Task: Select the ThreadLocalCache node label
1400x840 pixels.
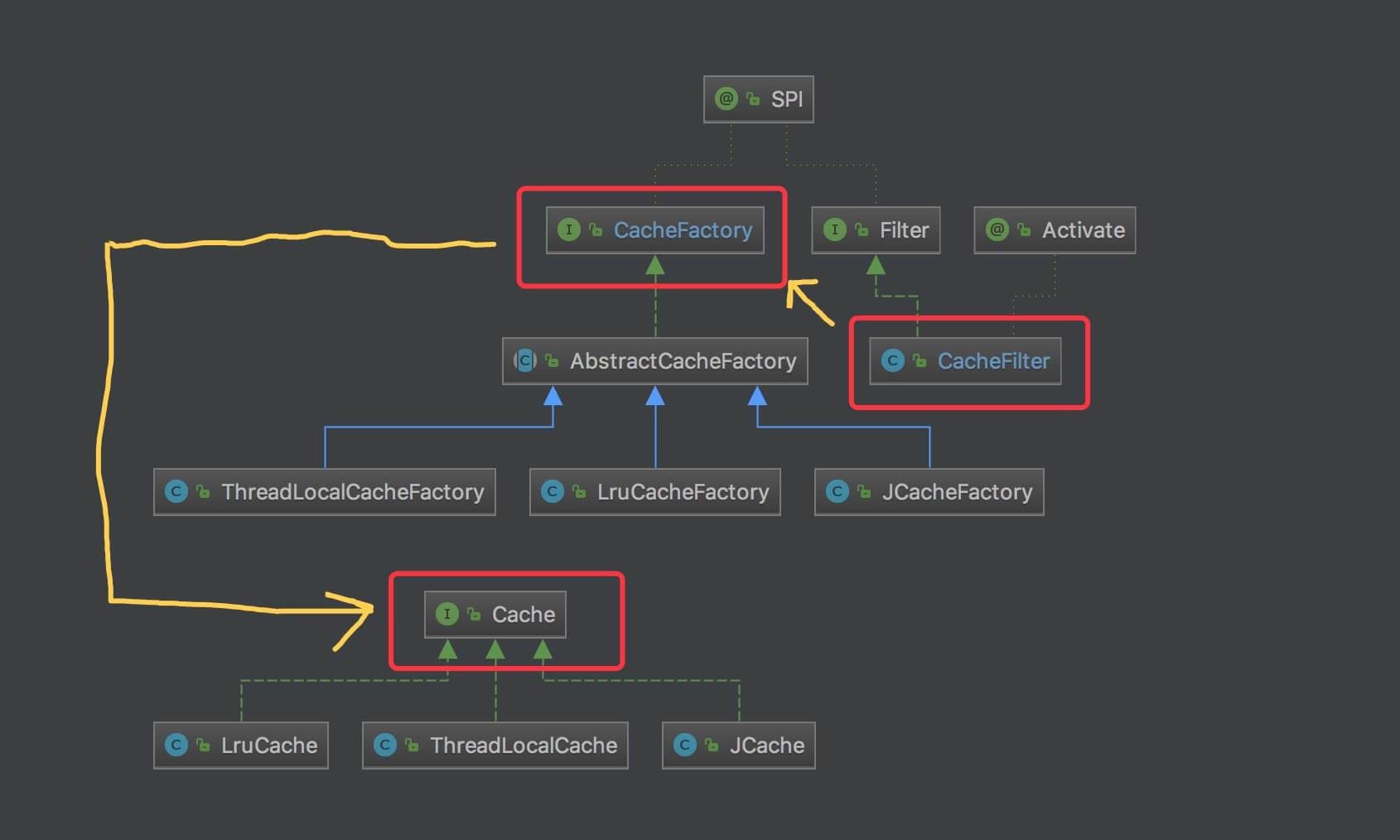Action: (523, 746)
